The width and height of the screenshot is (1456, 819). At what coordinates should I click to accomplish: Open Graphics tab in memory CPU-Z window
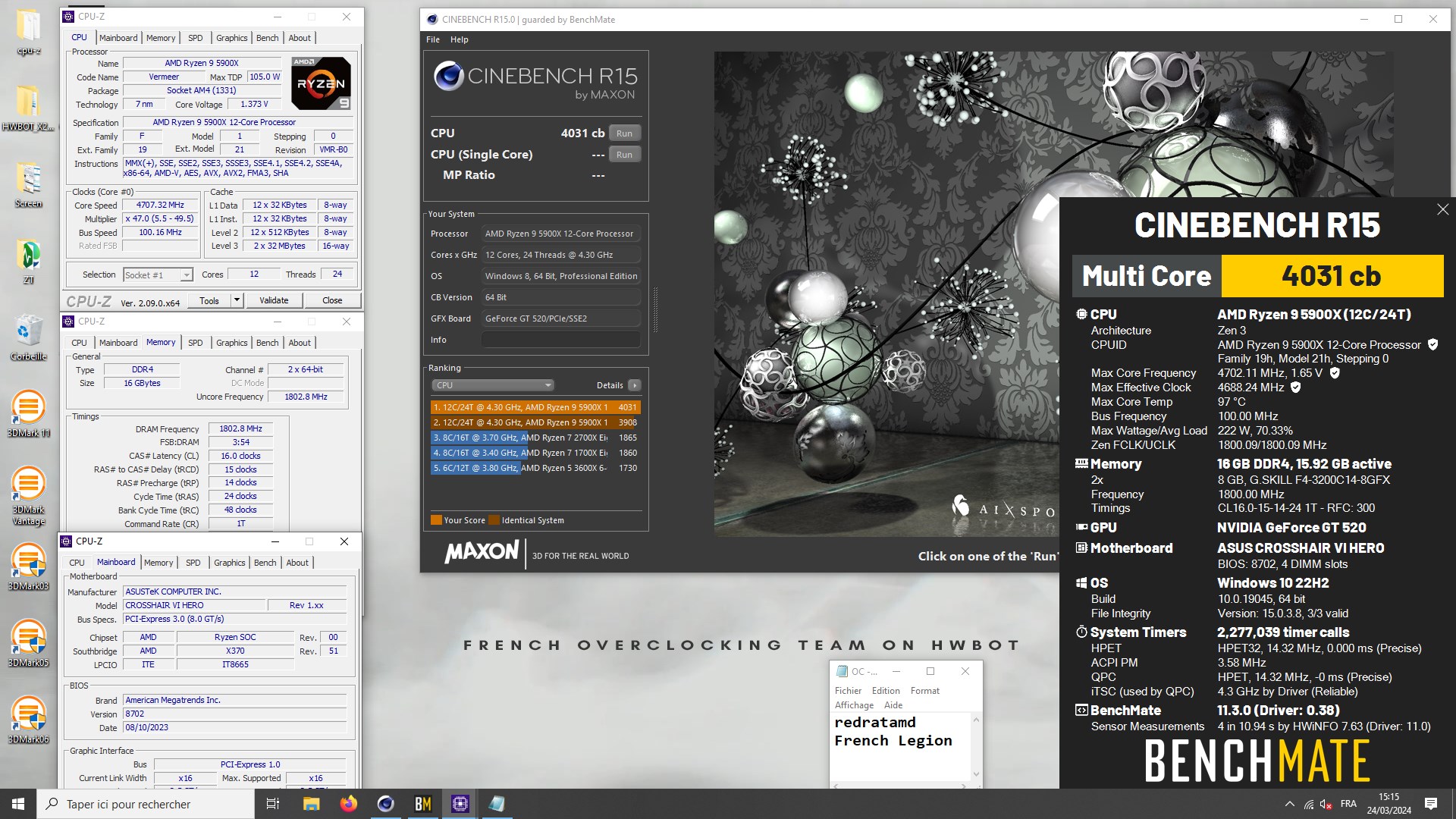[231, 343]
